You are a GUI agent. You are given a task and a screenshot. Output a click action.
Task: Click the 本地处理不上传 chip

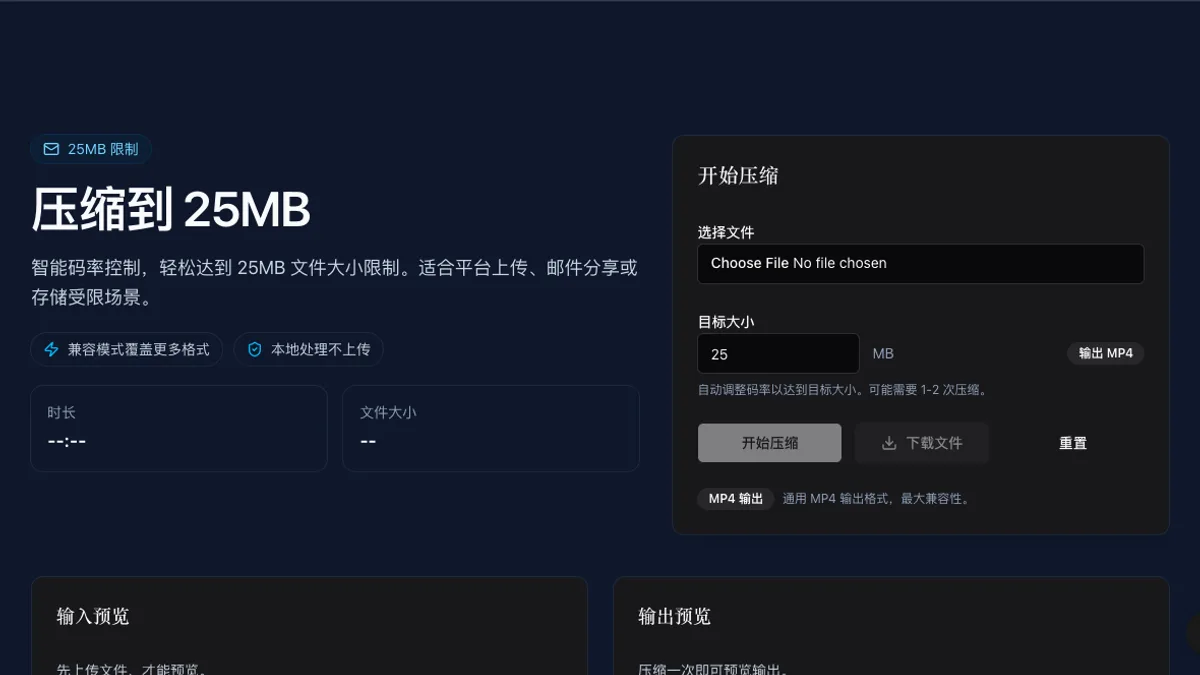pos(309,350)
